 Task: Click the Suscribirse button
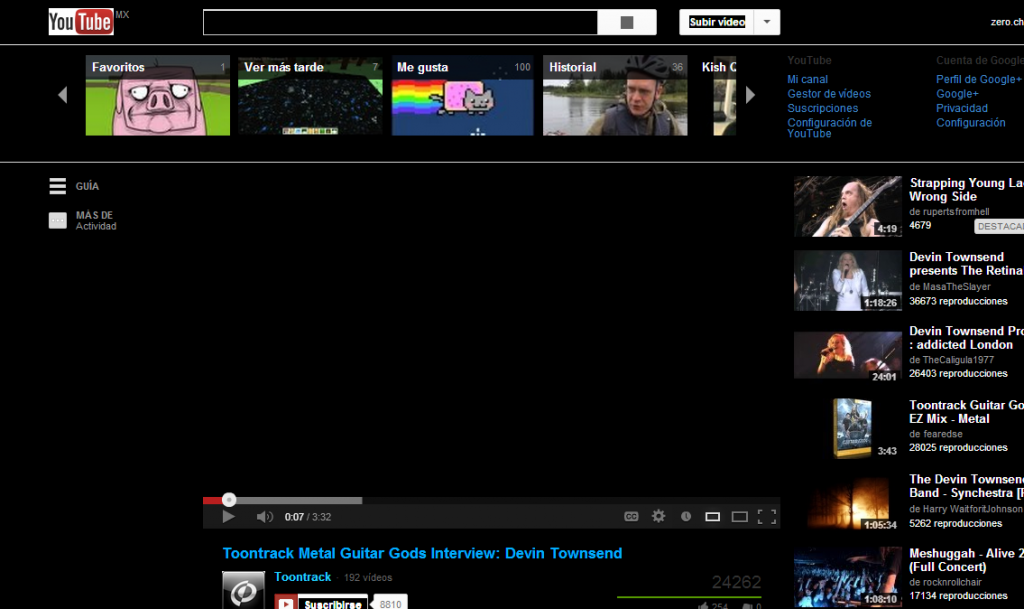[321, 603]
